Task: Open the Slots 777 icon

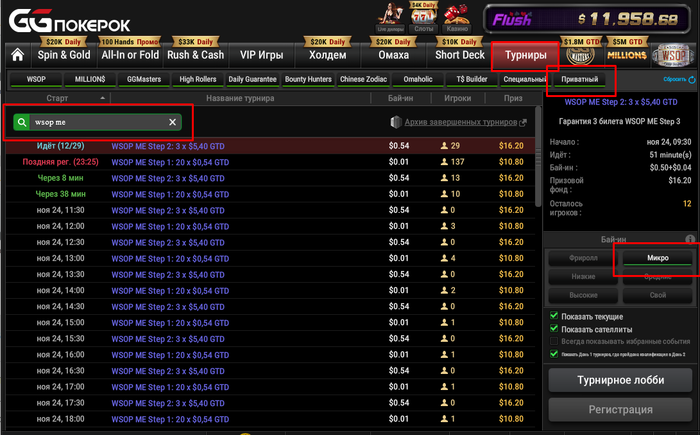Action: click(x=423, y=18)
